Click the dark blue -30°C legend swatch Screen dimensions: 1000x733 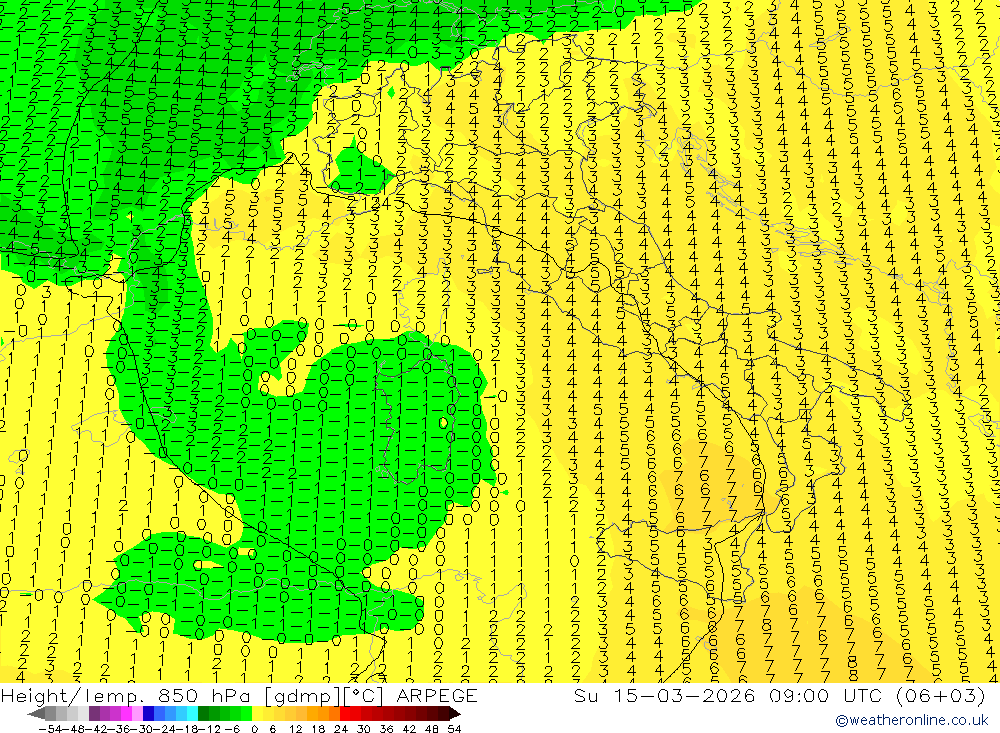pyautogui.click(x=148, y=714)
